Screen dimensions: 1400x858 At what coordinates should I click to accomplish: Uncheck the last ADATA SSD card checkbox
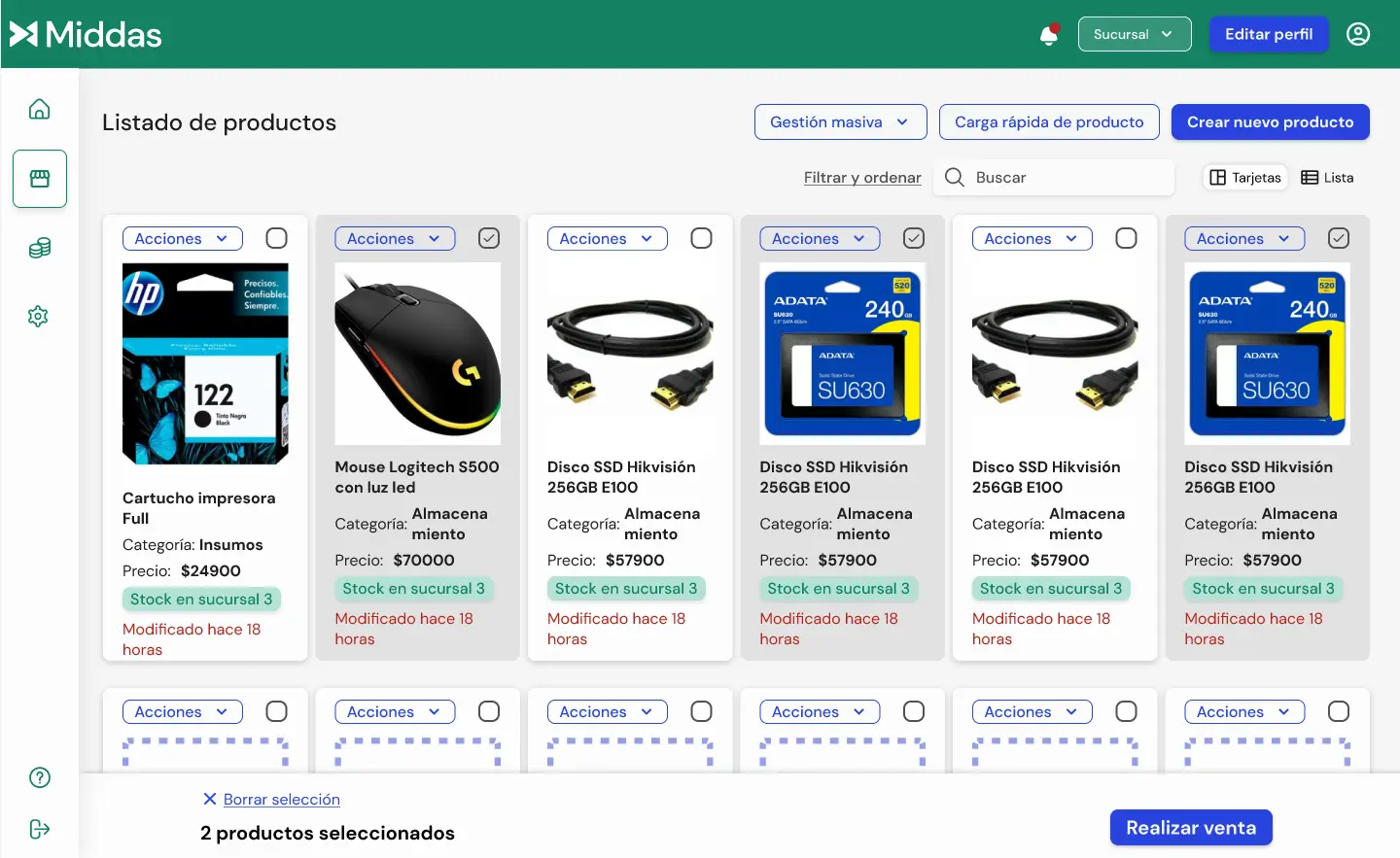coord(1338,238)
